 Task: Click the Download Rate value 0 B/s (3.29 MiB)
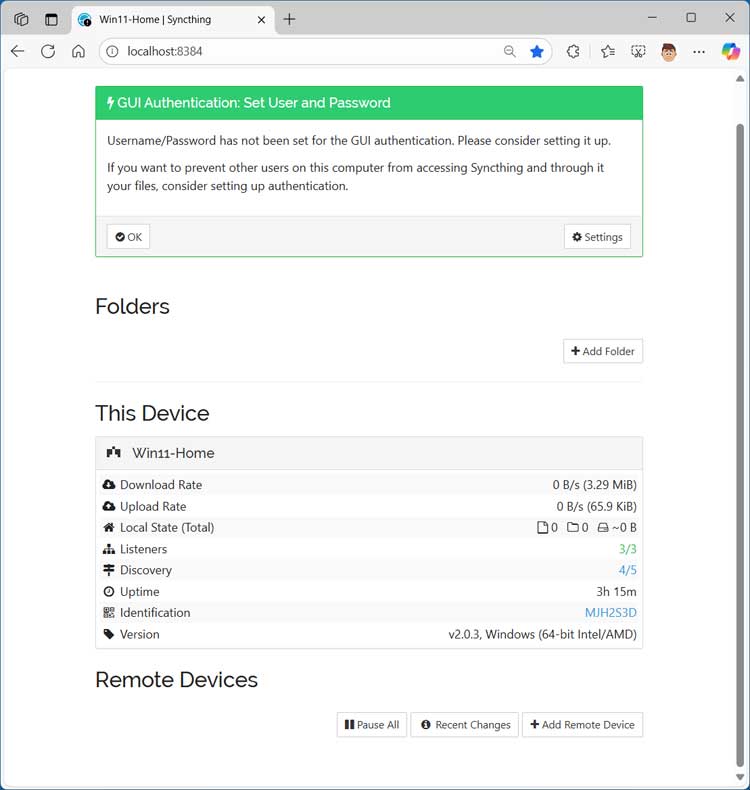[594, 485]
